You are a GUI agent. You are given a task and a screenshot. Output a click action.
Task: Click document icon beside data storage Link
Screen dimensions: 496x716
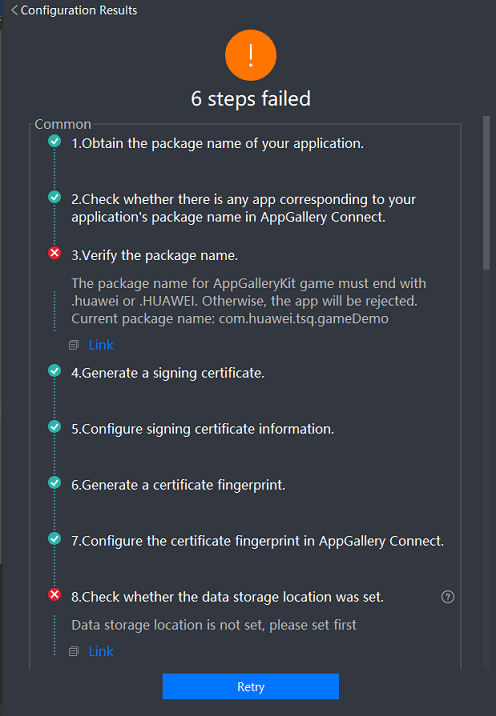pyautogui.click(x=74, y=652)
